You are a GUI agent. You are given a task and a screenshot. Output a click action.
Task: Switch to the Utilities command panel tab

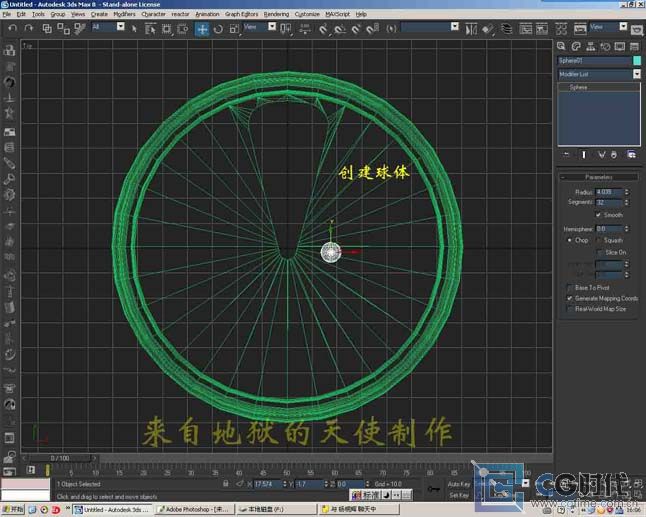pos(634,47)
